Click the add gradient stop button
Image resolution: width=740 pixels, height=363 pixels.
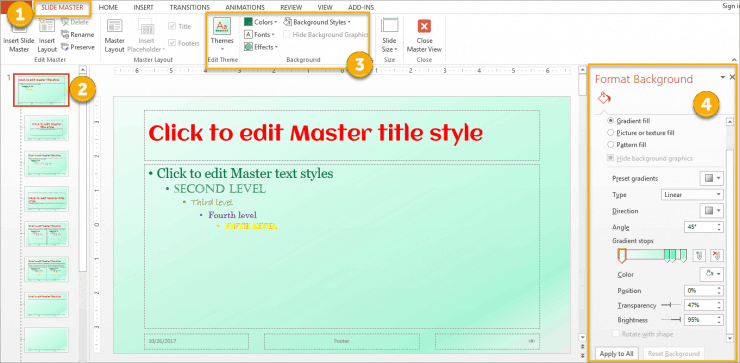pyautogui.click(x=698, y=255)
